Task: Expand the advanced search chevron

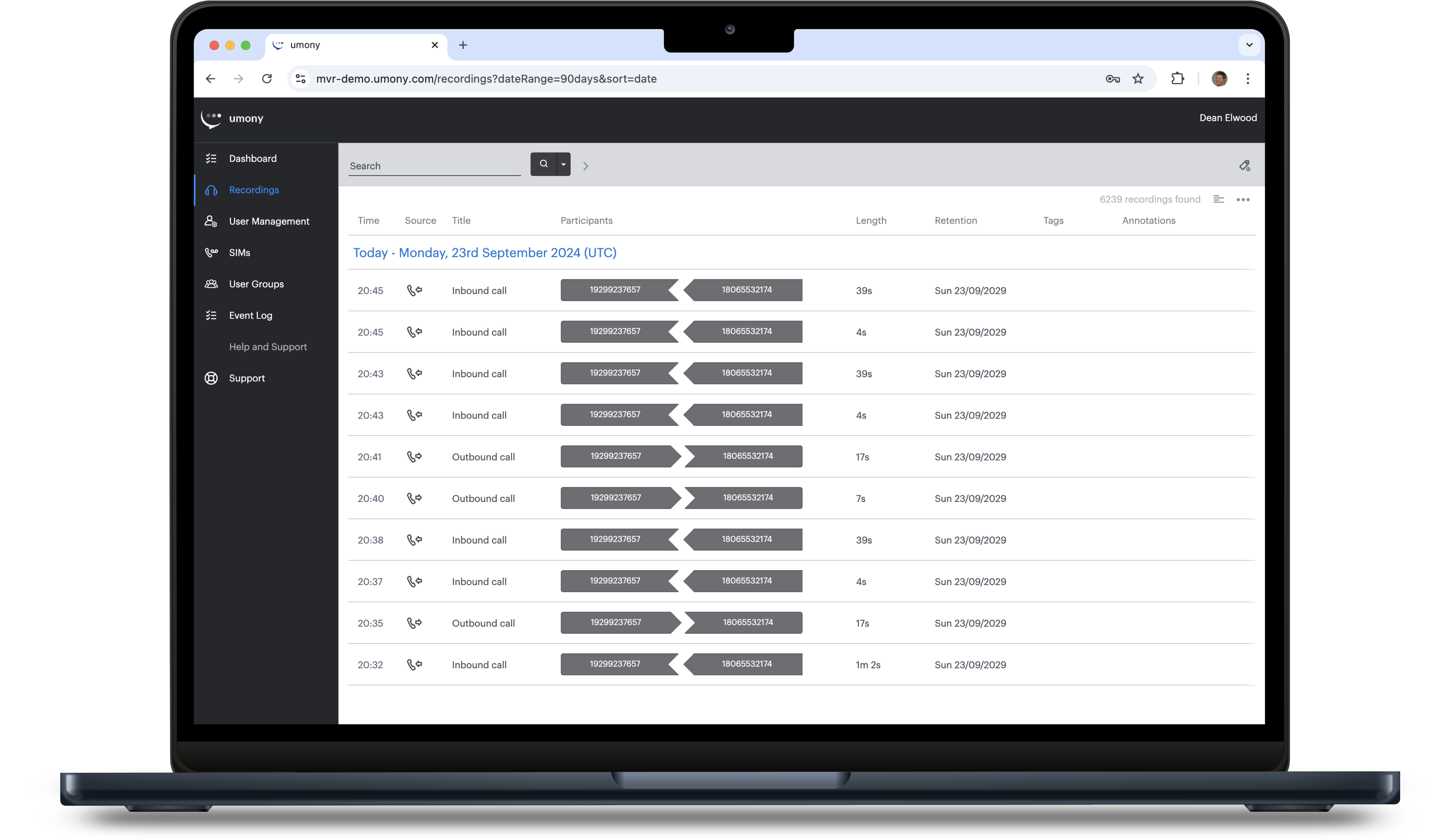Action: pyautogui.click(x=585, y=166)
